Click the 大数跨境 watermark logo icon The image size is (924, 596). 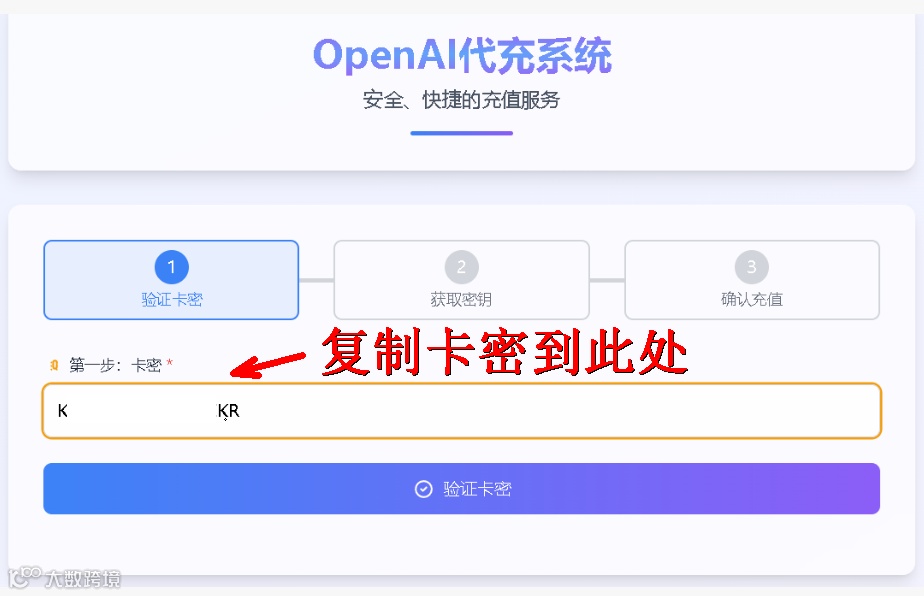tap(24, 577)
